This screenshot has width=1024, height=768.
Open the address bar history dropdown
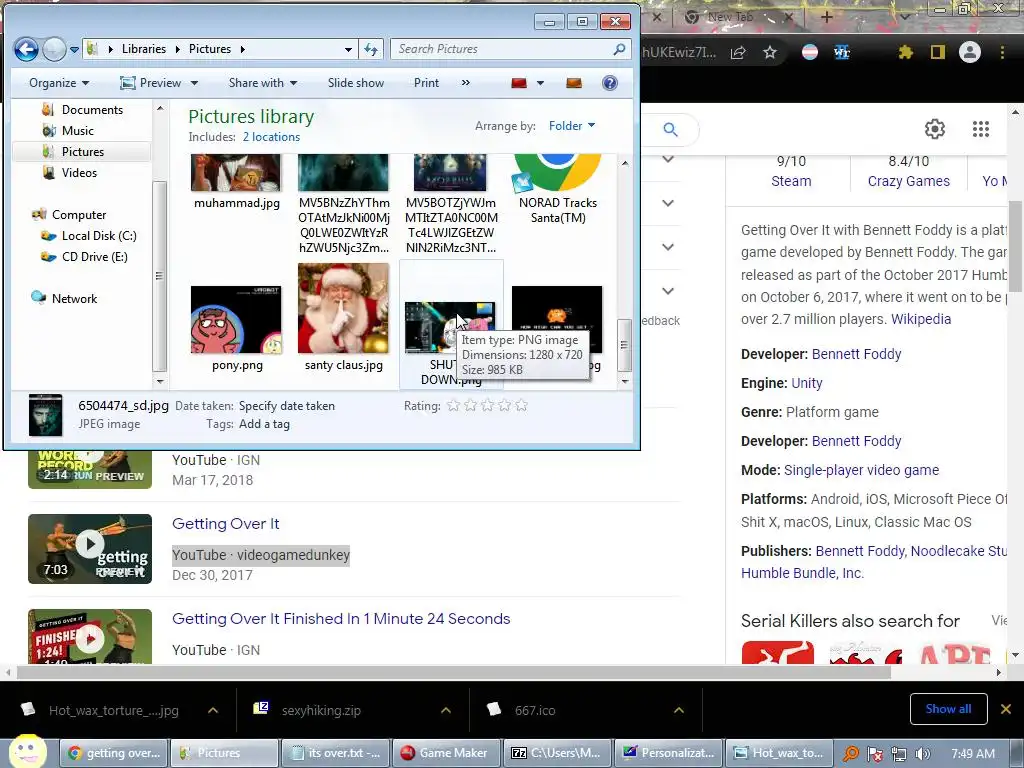[348, 49]
